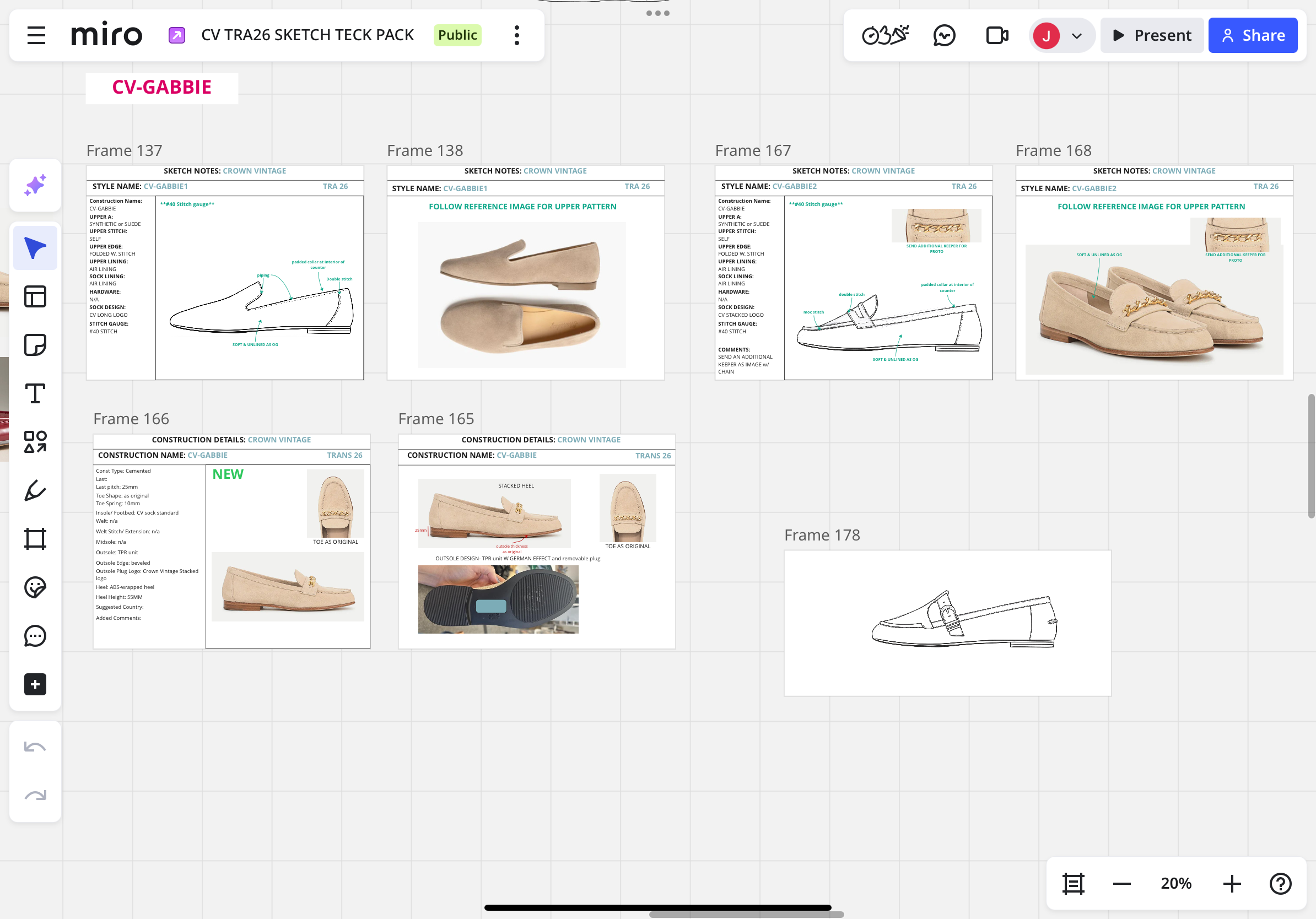Image resolution: width=1316 pixels, height=919 pixels.
Task: Select the Sticky note tool
Action: pyautogui.click(x=35, y=345)
